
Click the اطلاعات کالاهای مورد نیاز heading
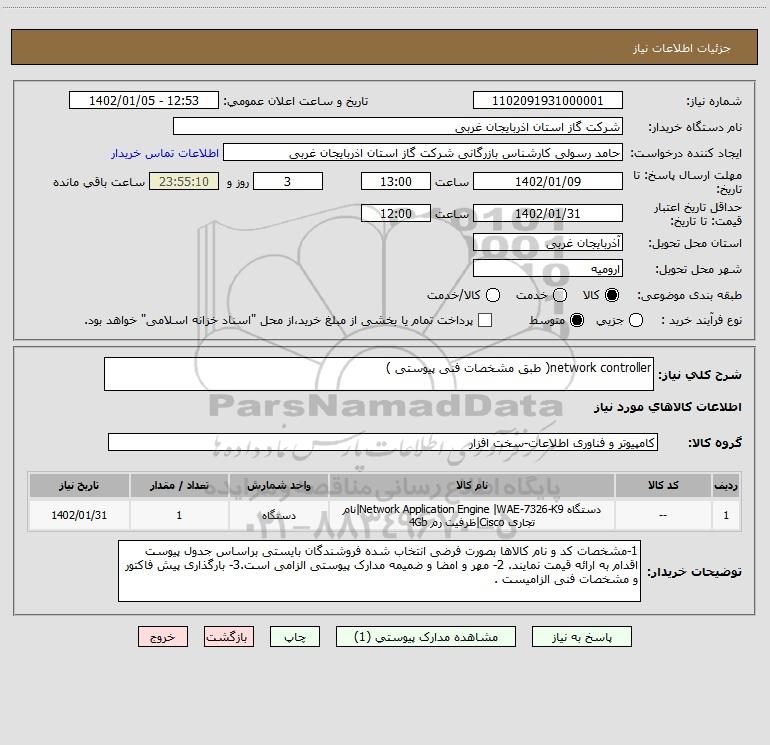coord(667,407)
